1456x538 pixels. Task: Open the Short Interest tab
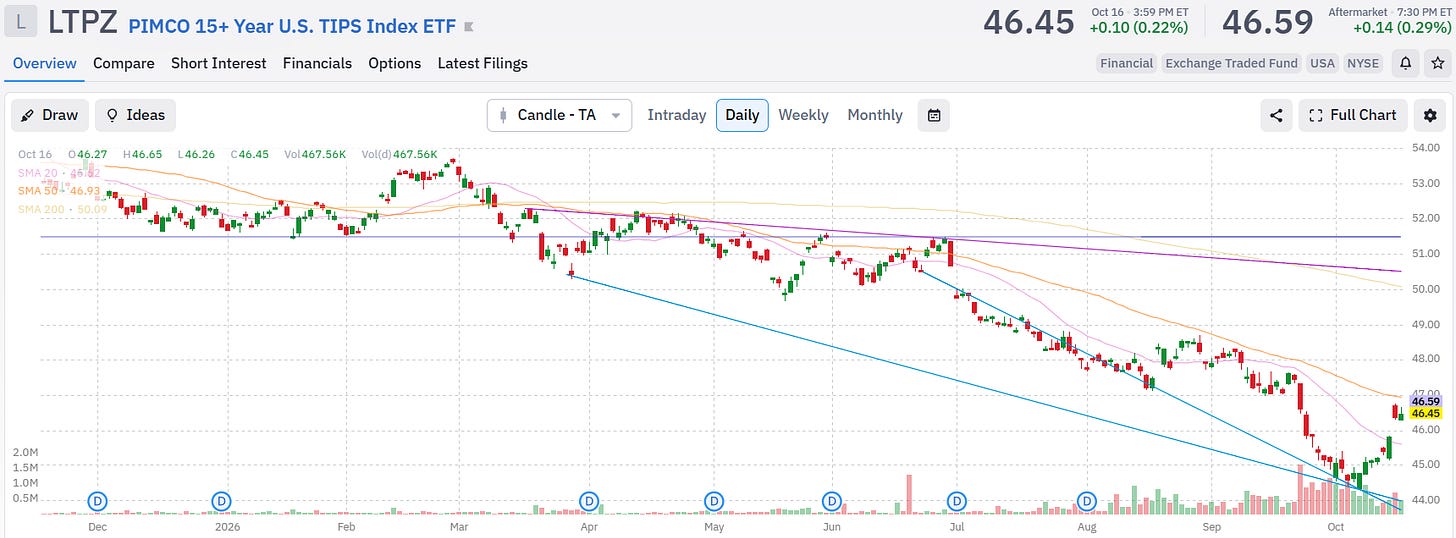(219, 63)
